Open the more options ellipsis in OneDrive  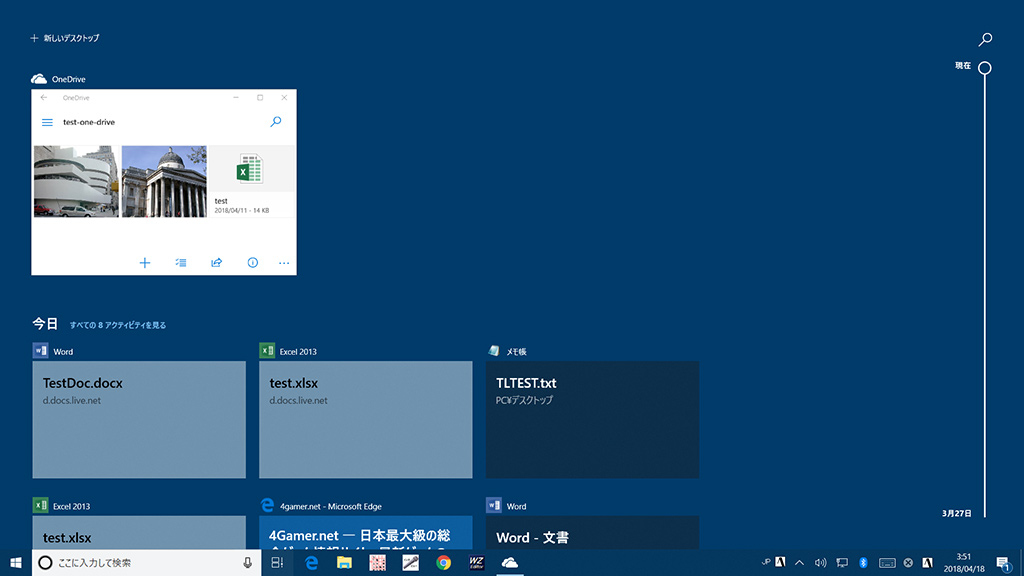[x=284, y=263]
